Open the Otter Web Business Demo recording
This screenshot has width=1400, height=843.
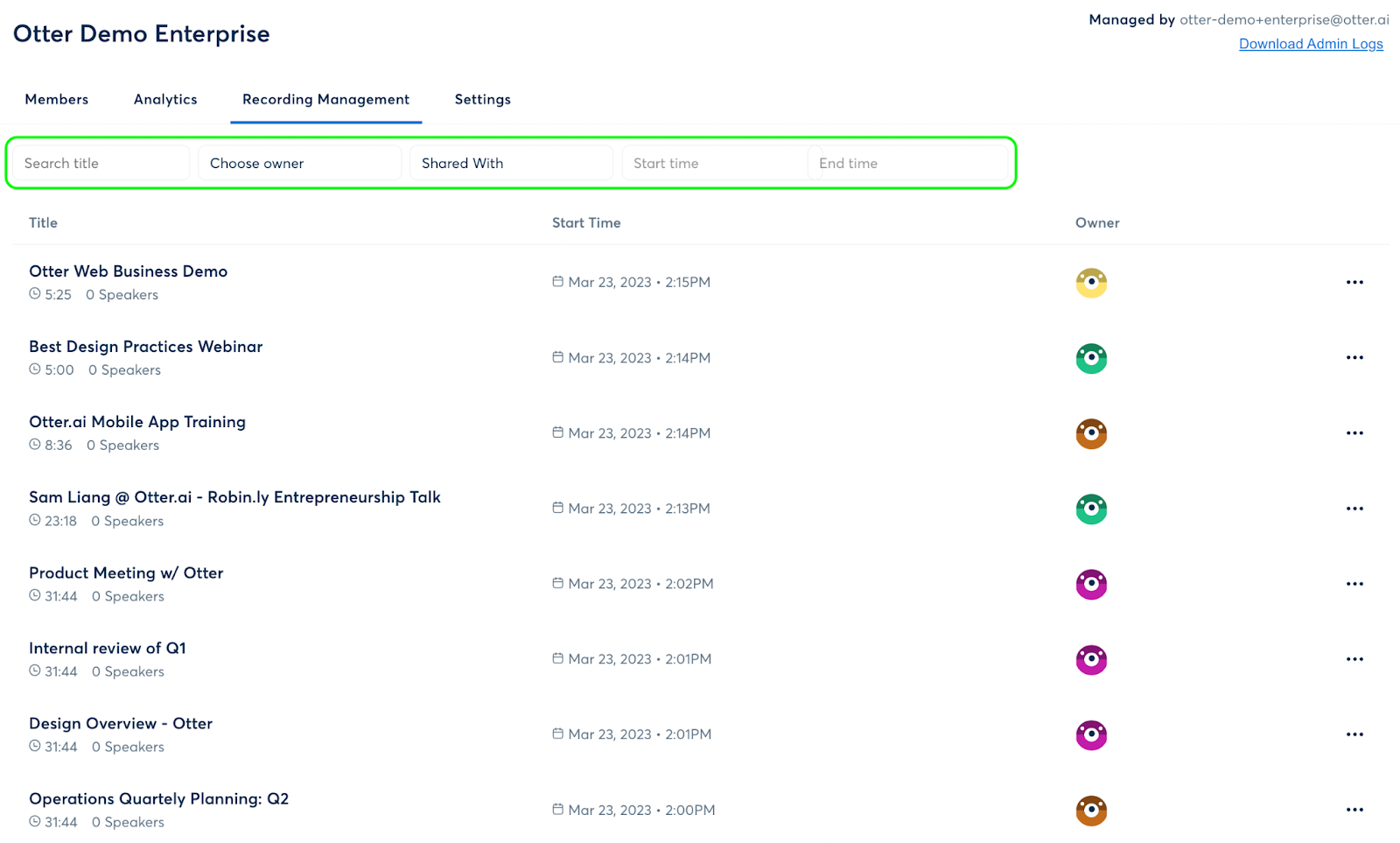129,271
